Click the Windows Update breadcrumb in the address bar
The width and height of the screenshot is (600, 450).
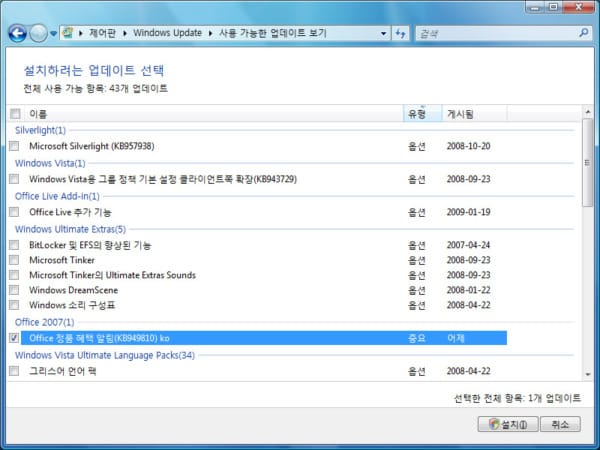click(x=168, y=34)
